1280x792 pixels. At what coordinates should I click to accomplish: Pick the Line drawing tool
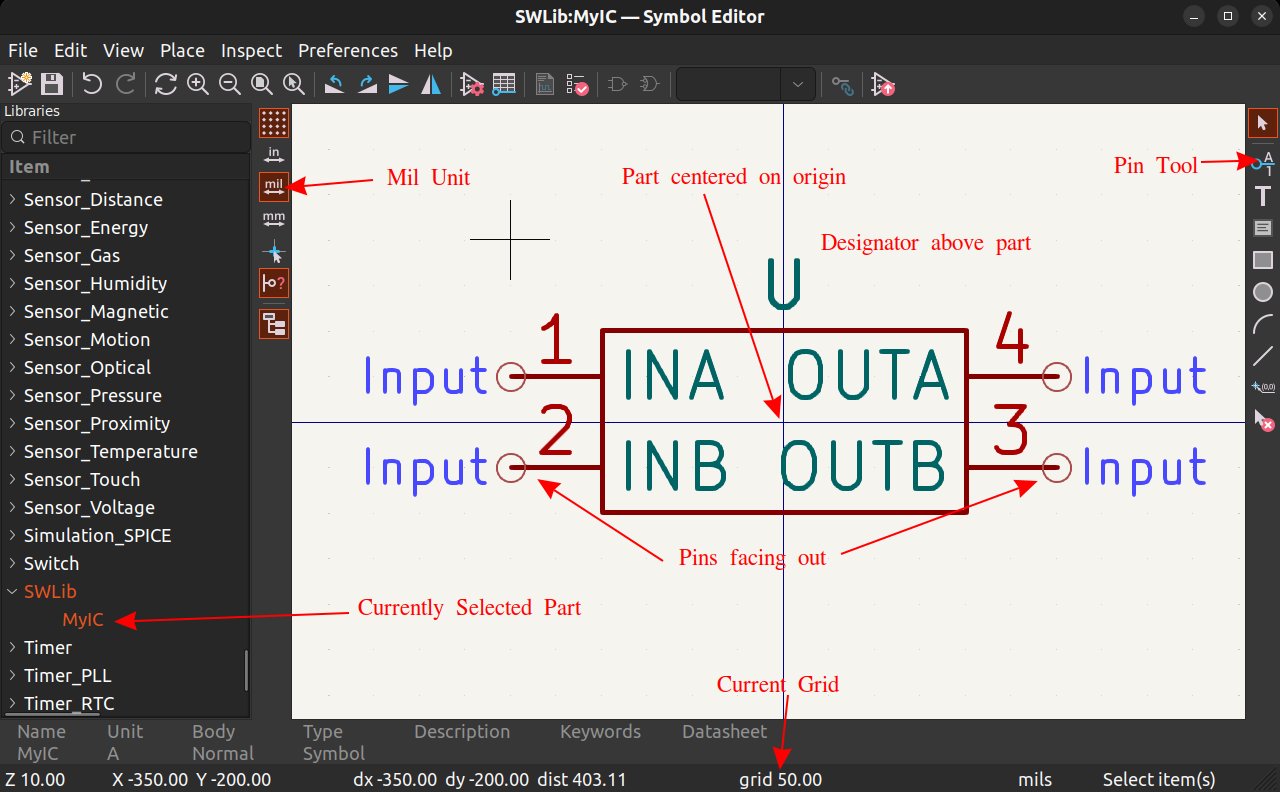pos(1262,355)
